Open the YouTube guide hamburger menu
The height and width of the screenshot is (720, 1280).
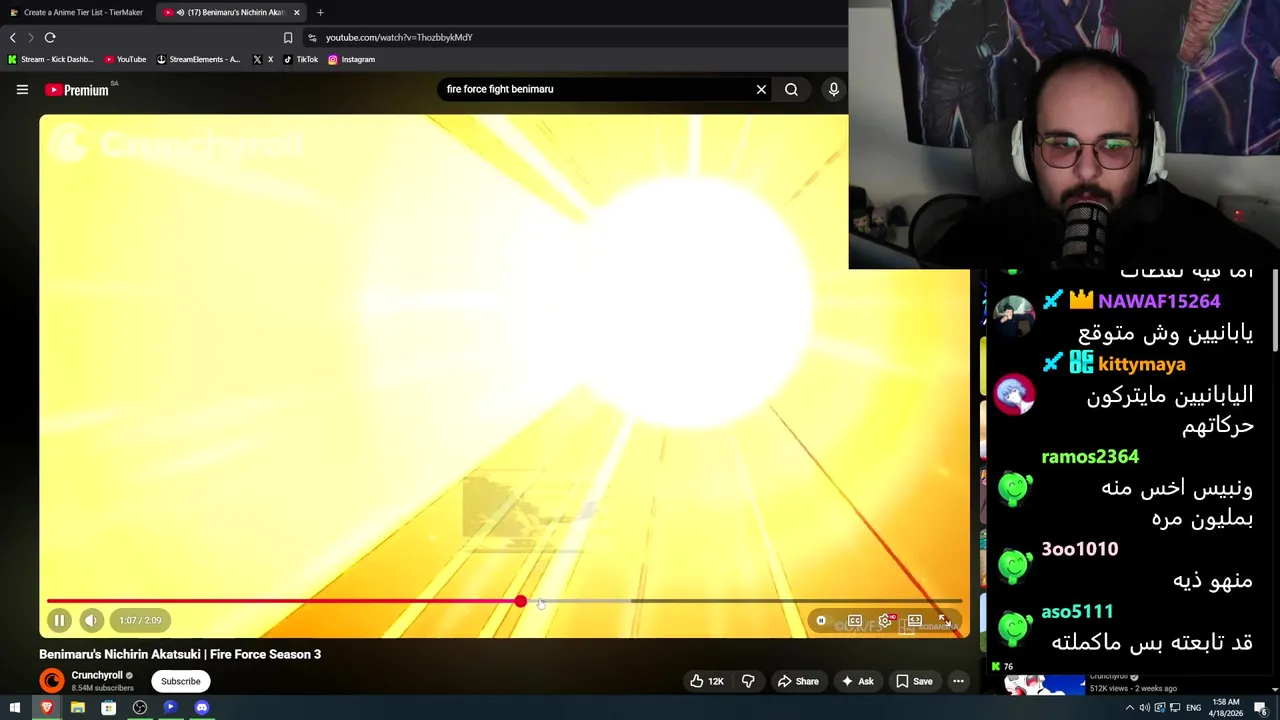click(x=22, y=89)
